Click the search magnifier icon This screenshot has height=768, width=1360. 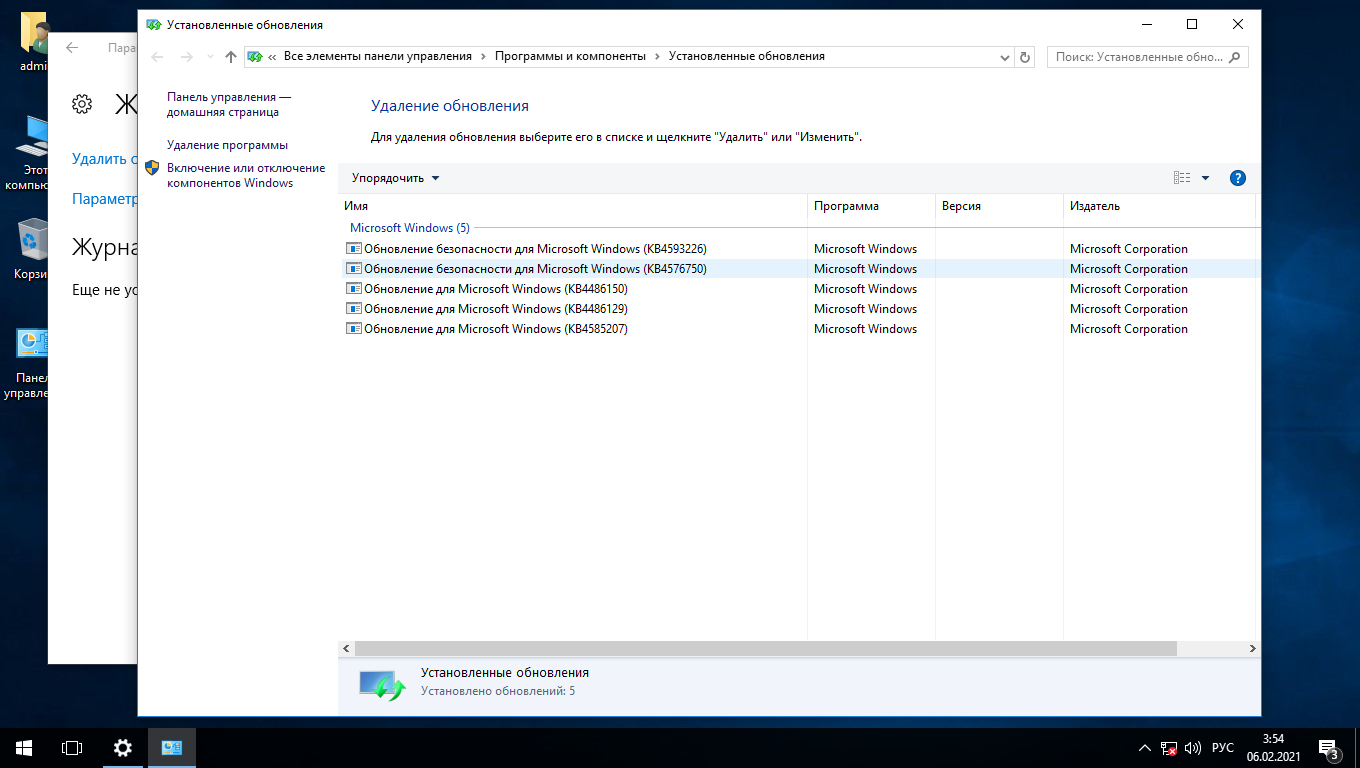(x=1236, y=57)
